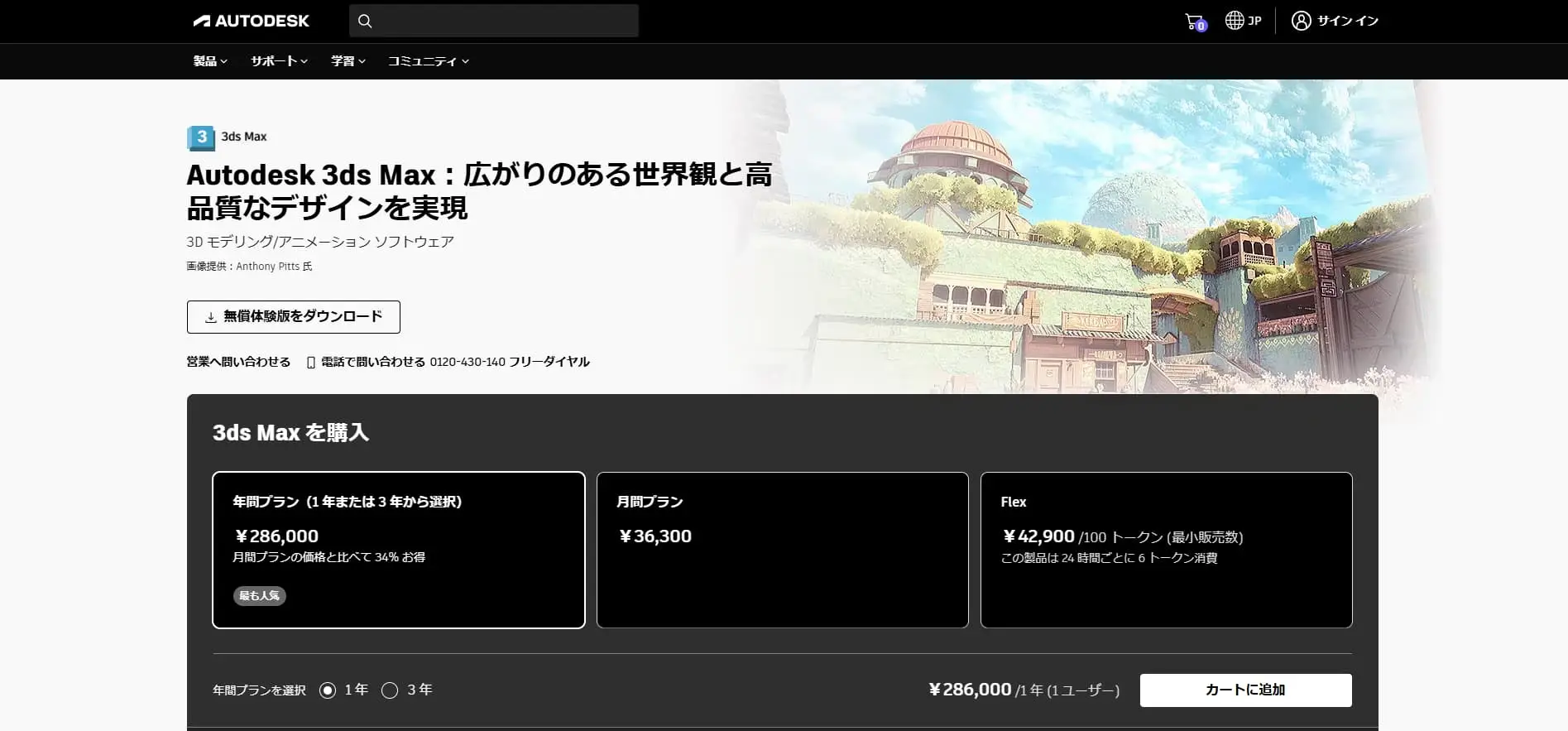Click the ¥36,300 monthly price
Viewport: 1568px width, 731px height.
[x=655, y=536]
